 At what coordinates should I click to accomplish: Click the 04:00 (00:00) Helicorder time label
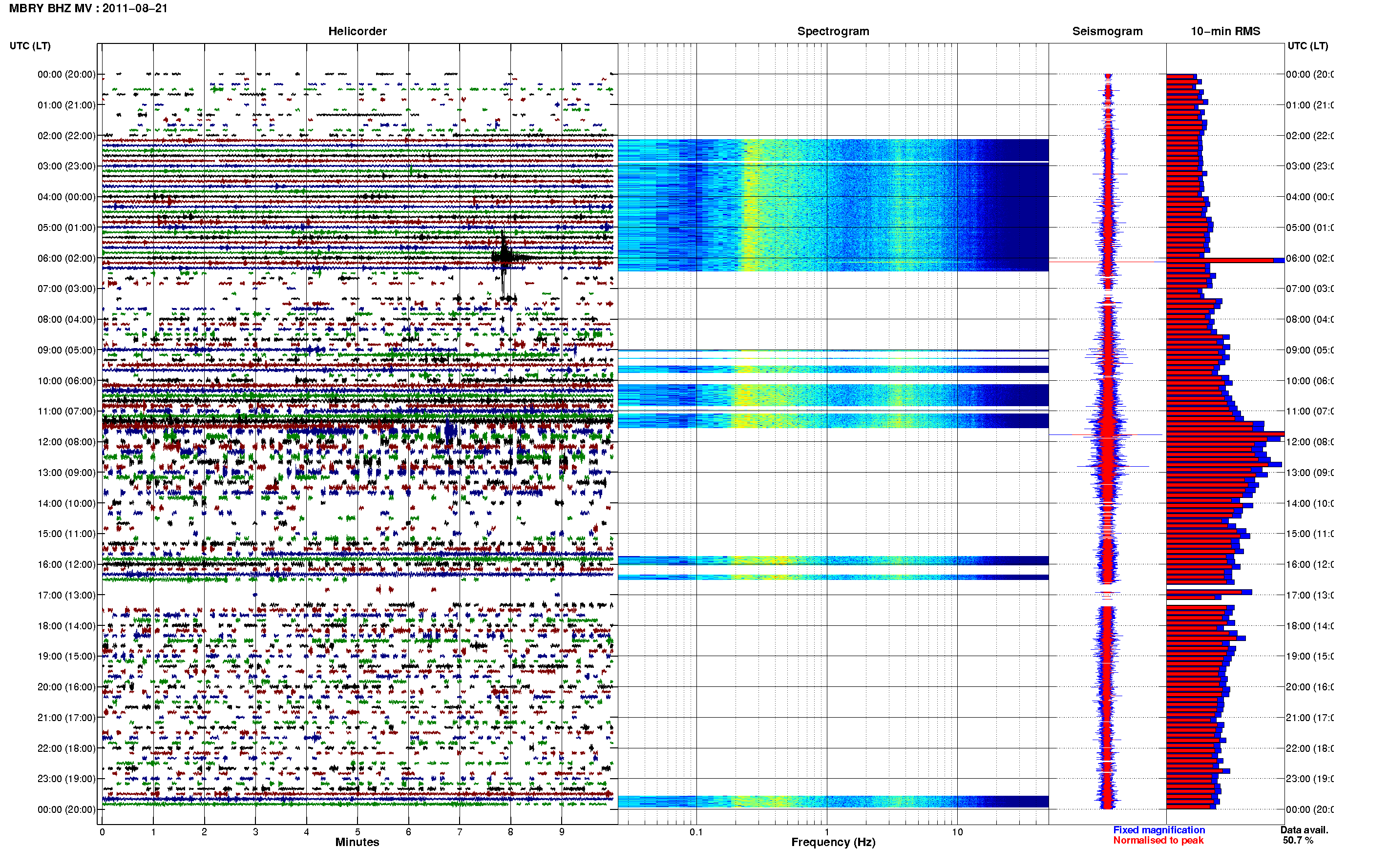(66, 197)
